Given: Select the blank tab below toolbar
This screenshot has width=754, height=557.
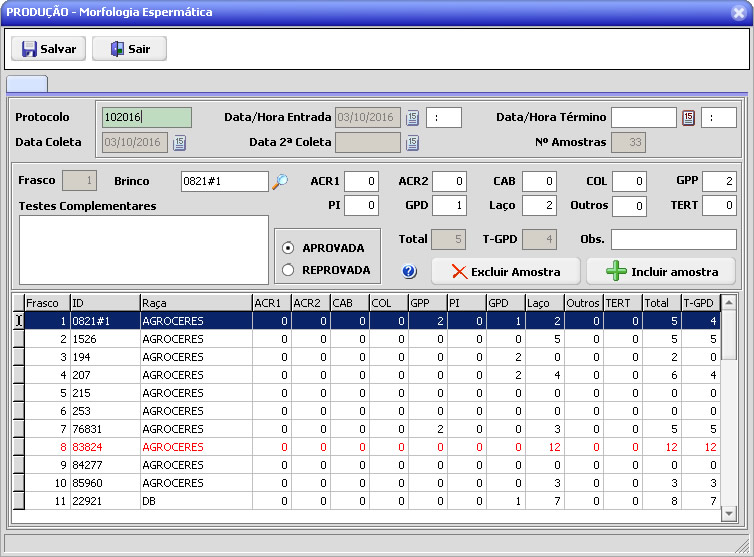Looking at the screenshot, I should (27, 84).
